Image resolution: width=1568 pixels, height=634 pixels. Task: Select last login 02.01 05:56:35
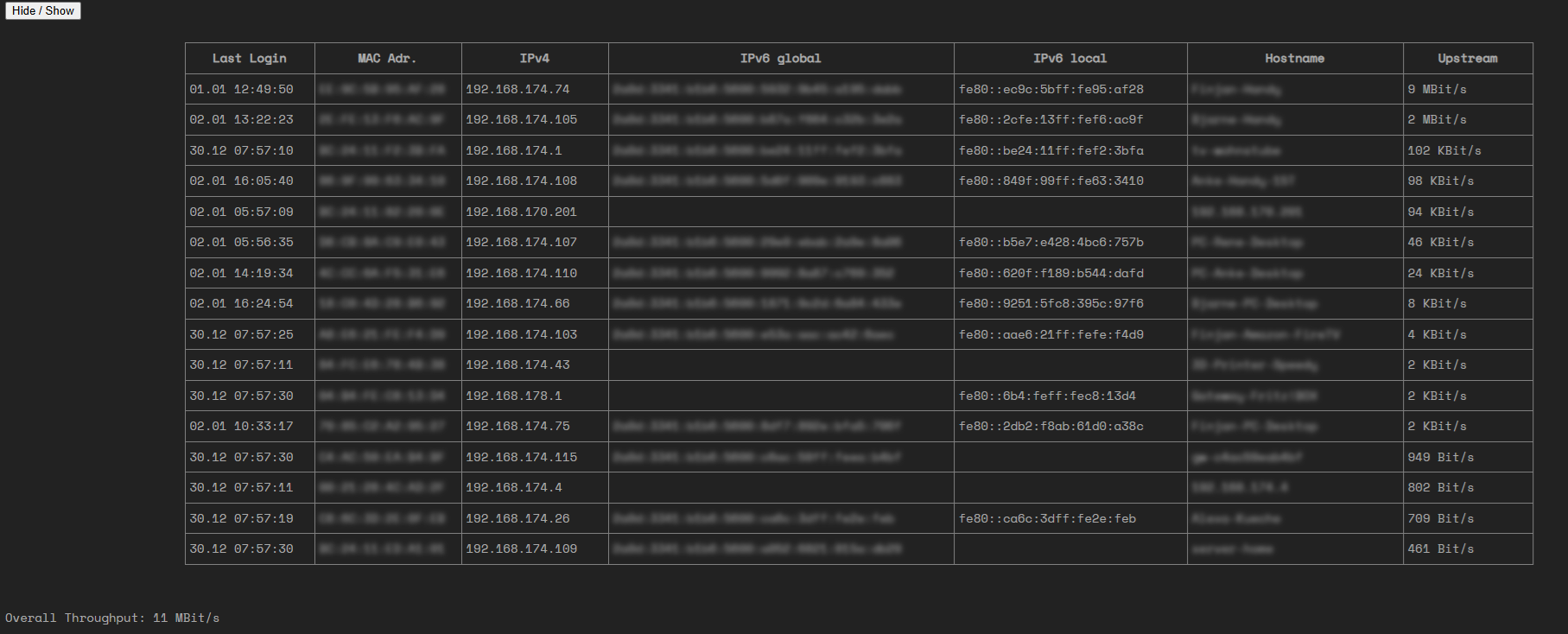tap(242, 242)
